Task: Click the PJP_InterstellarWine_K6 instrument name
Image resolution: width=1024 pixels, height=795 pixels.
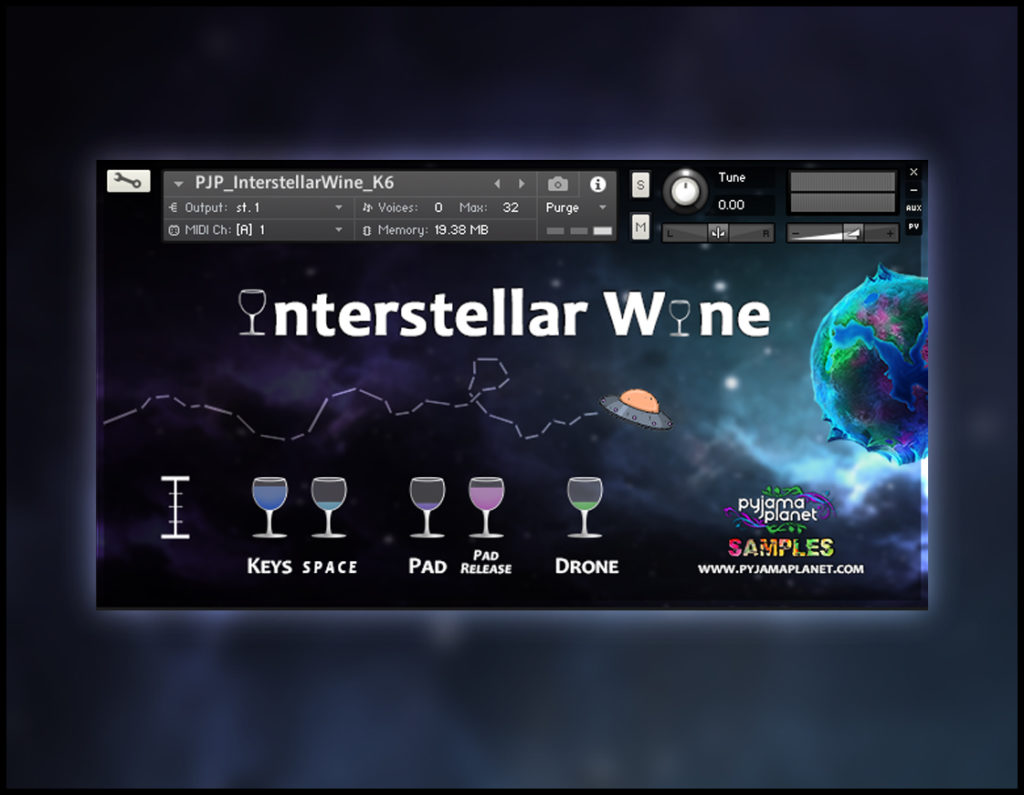Action: (x=295, y=183)
